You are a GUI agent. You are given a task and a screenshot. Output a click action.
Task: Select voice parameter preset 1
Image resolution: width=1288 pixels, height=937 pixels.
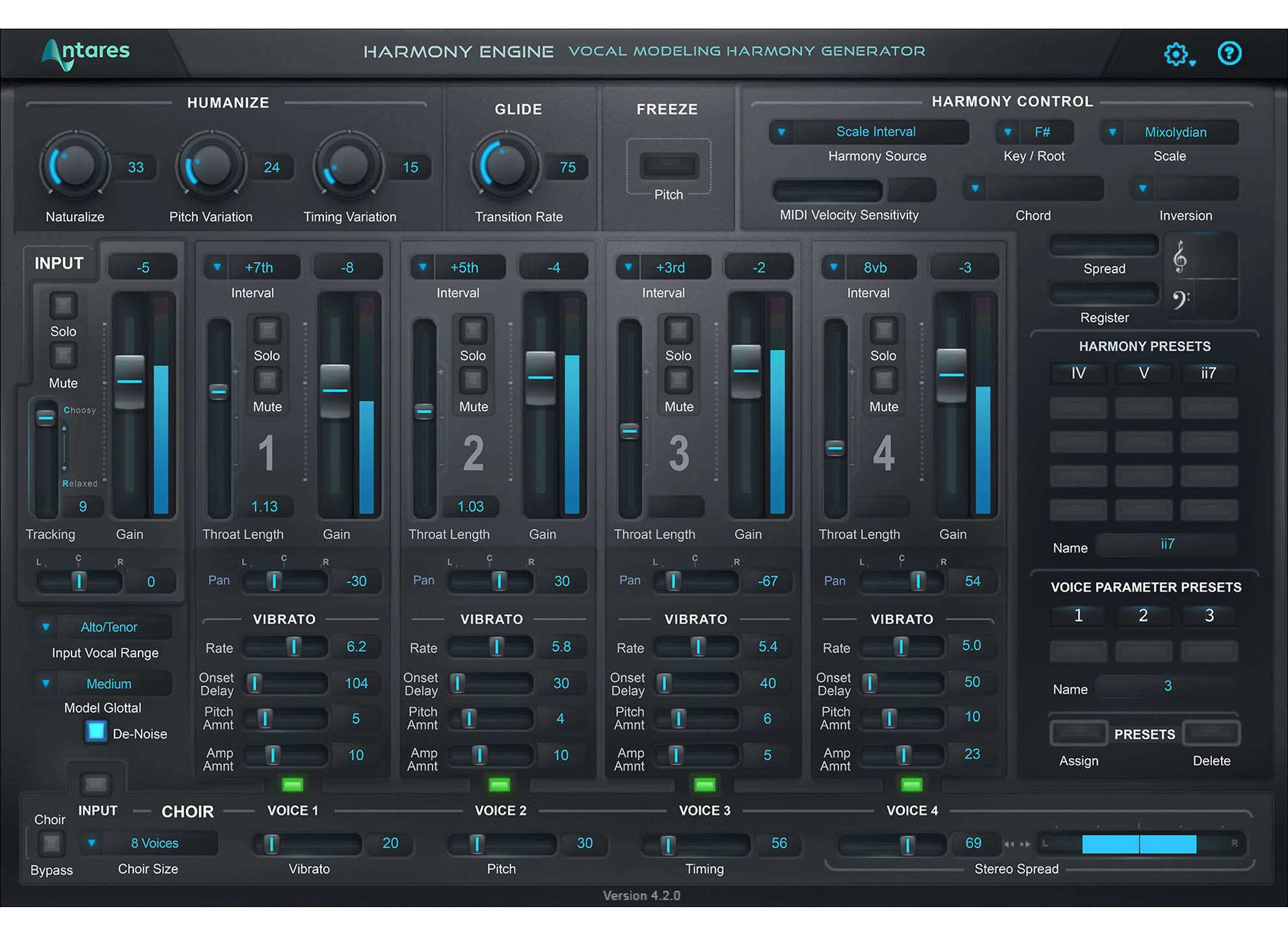1078,616
